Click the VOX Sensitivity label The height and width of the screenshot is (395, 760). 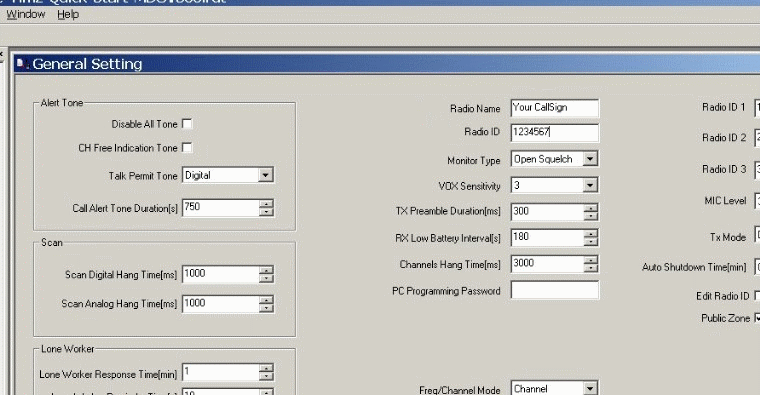click(x=469, y=186)
